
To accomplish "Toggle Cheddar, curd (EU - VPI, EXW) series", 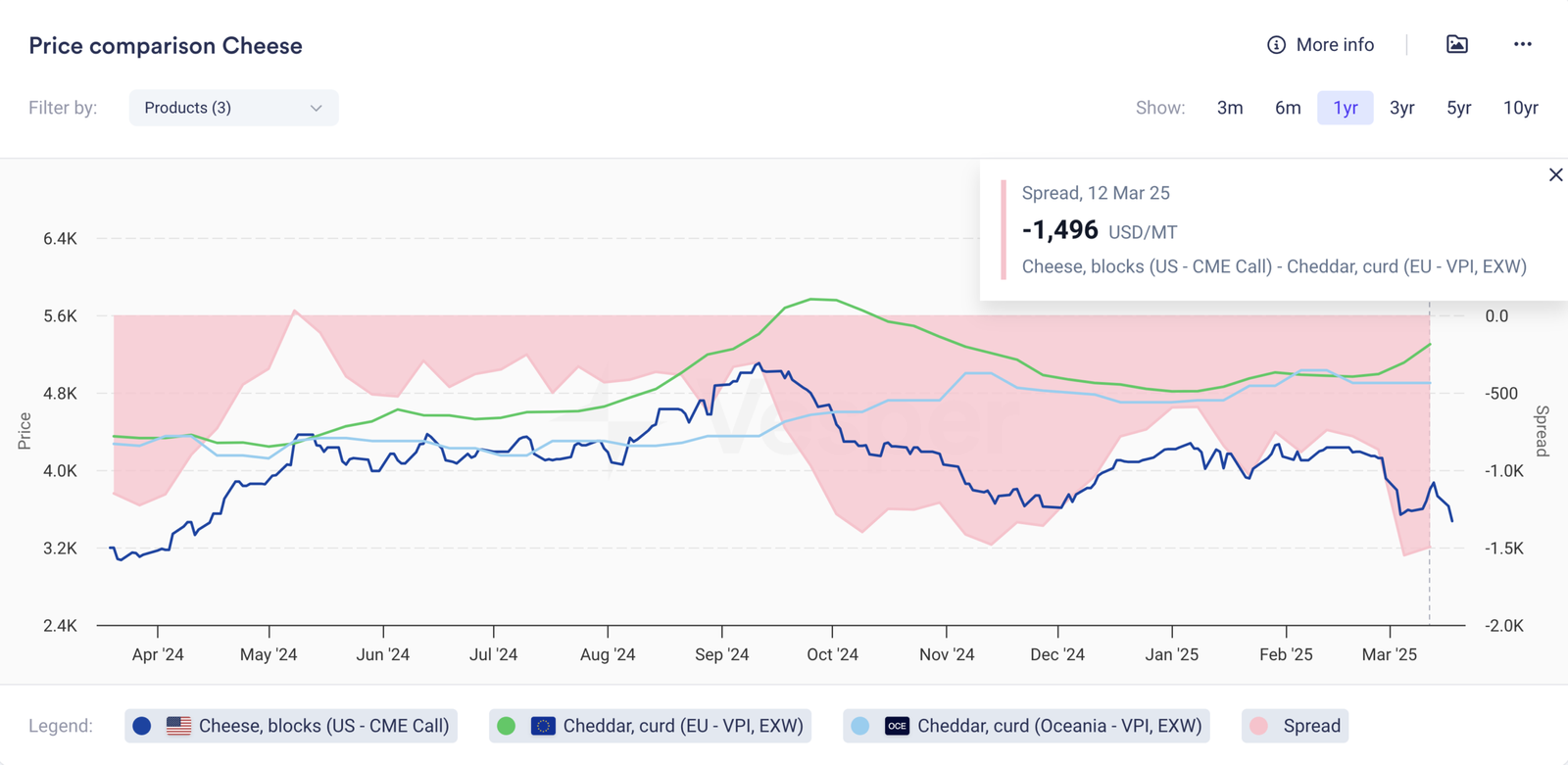I will (x=683, y=726).
